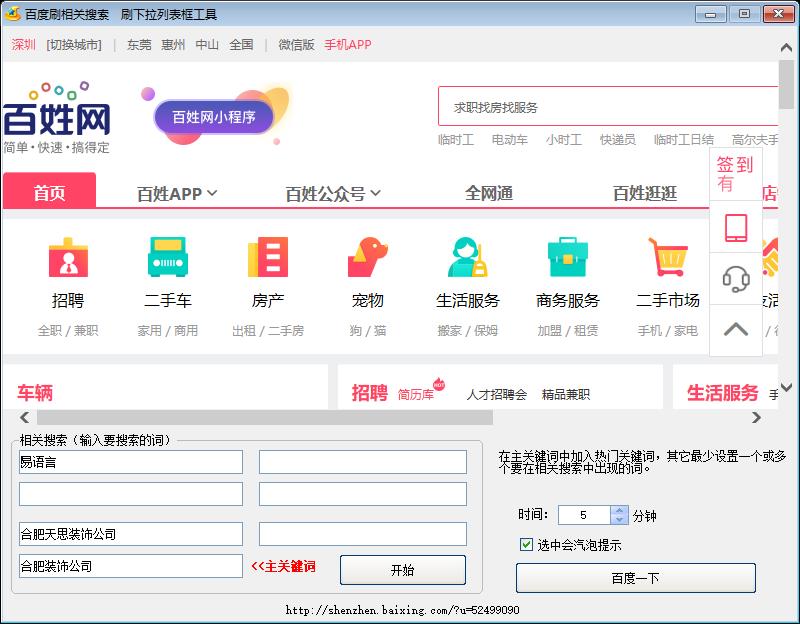This screenshot has width=800, height=624.
Task: Click the 百度一下 button
Action: click(635, 578)
